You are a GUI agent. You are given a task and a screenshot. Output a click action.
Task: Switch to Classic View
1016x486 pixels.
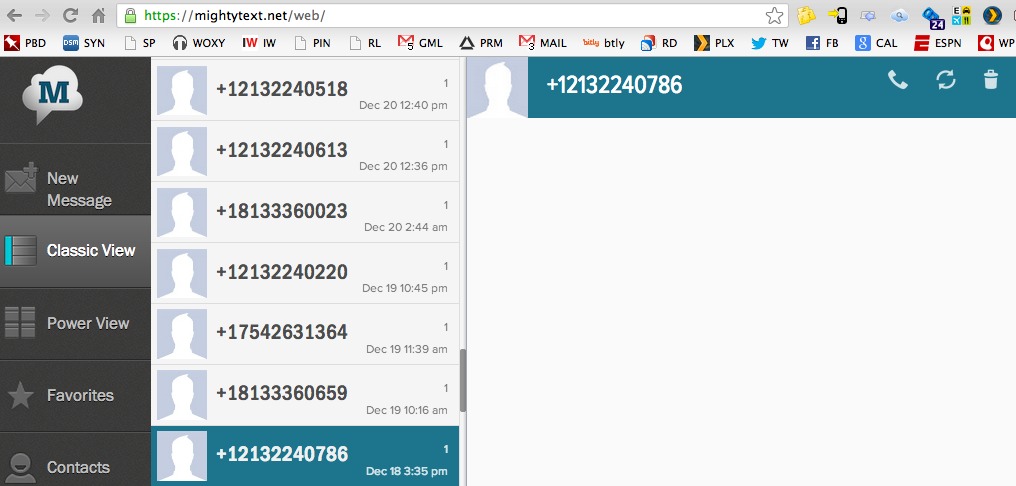click(x=75, y=250)
